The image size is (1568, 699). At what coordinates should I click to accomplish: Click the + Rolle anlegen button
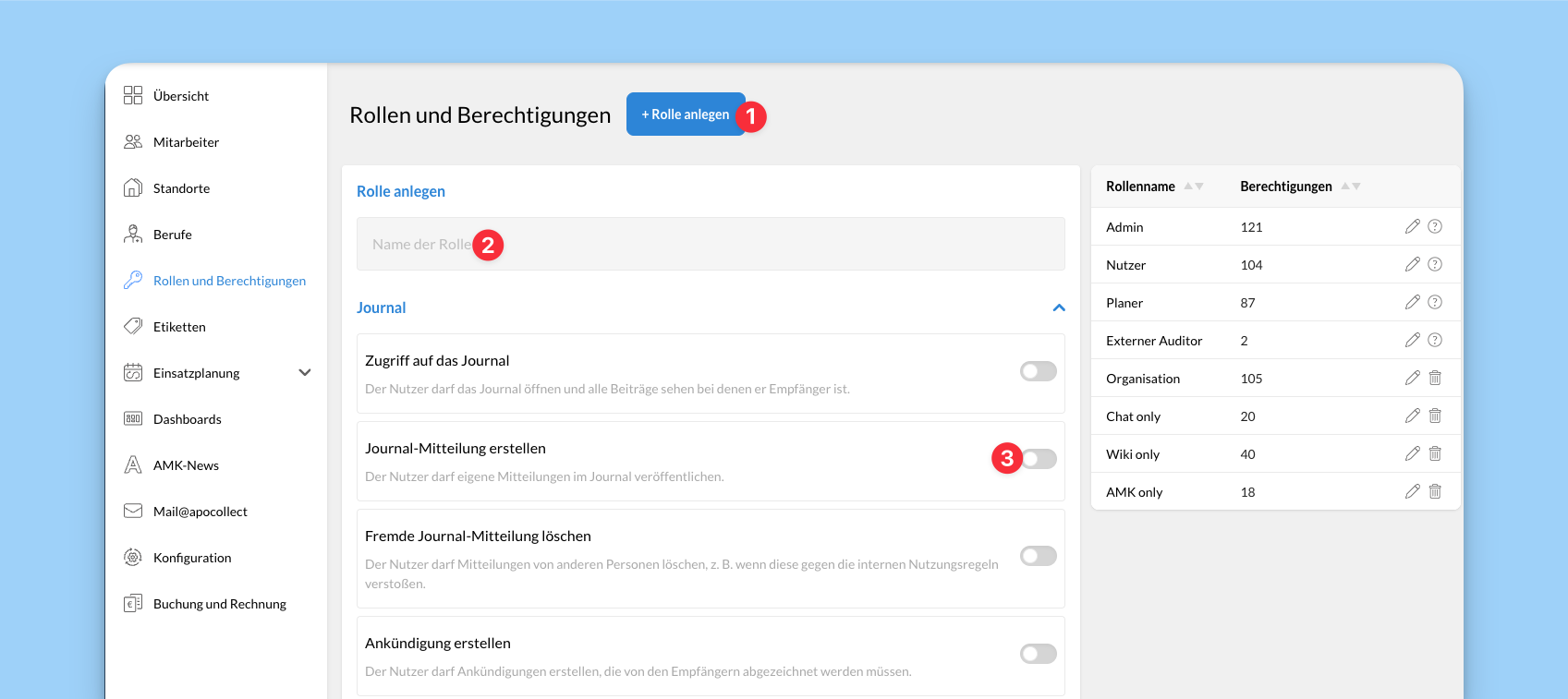685,114
